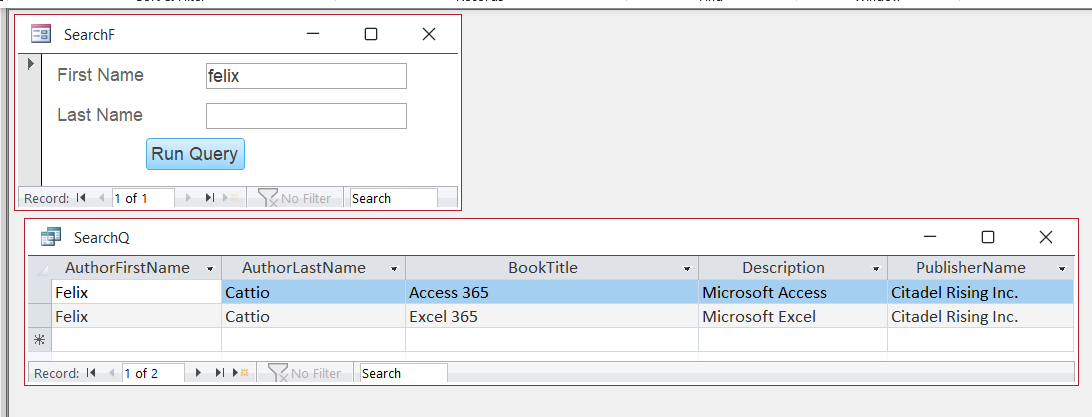Toggle the No Filter indicator in SearchQ
The height and width of the screenshot is (417, 1092).
point(303,373)
